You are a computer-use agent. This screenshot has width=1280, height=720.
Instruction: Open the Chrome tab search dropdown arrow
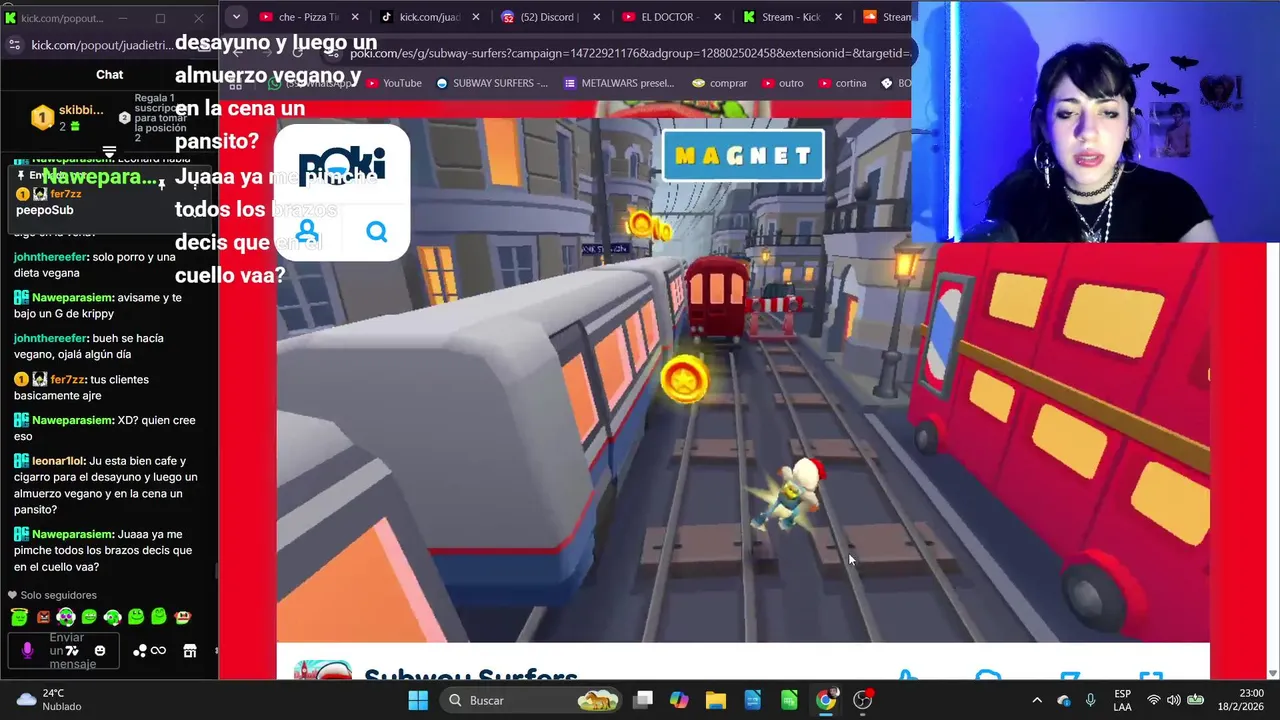[x=236, y=16]
